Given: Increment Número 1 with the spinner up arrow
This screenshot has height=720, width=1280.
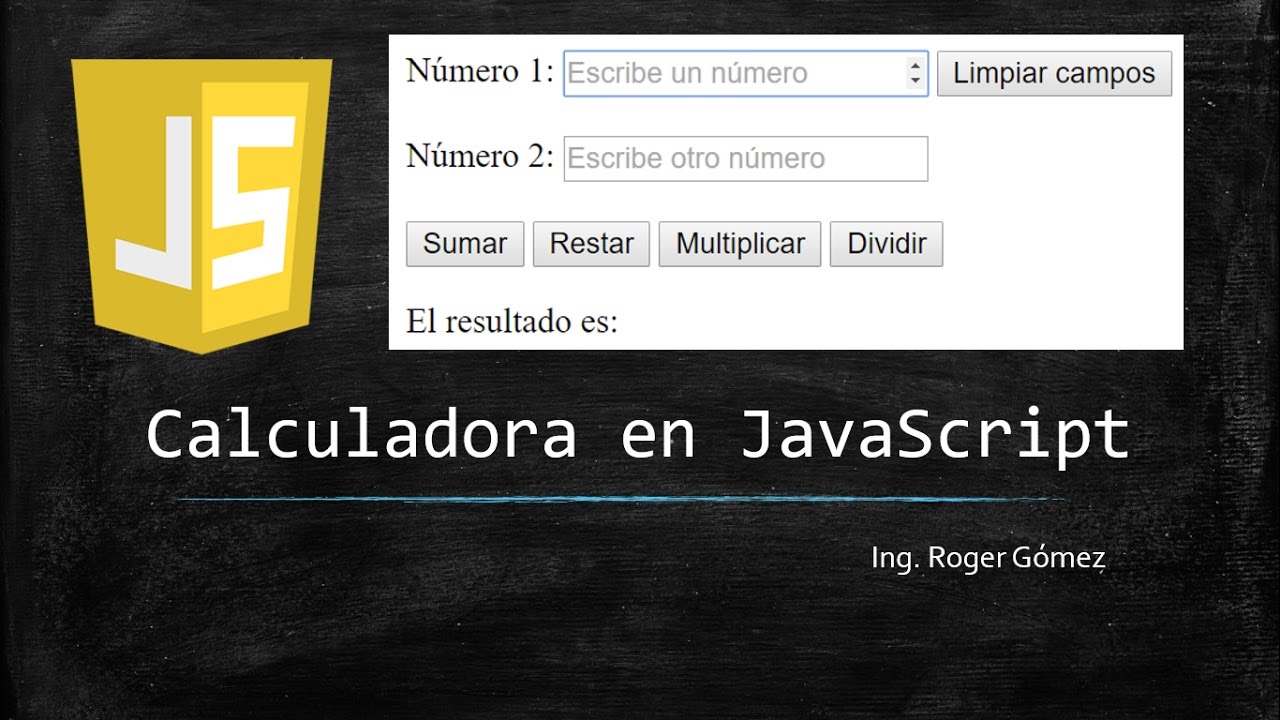Looking at the screenshot, I should (915, 66).
